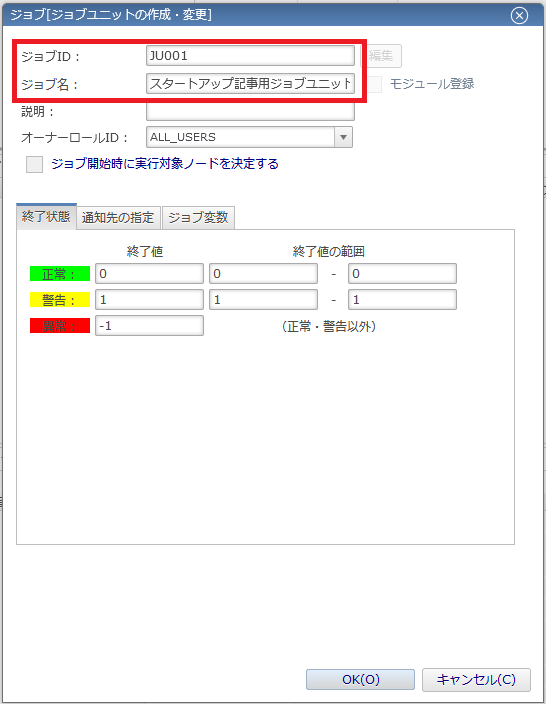Viewport: 546px width, 704px height.
Task: Open the 通知先の指定 tab
Action: (118, 218)
